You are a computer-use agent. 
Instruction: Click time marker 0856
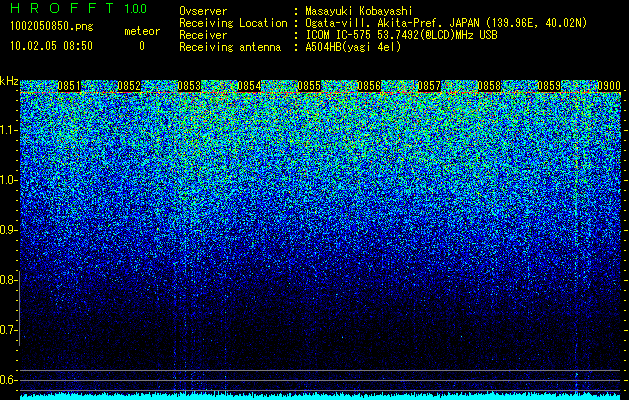[x=369, y=86]
